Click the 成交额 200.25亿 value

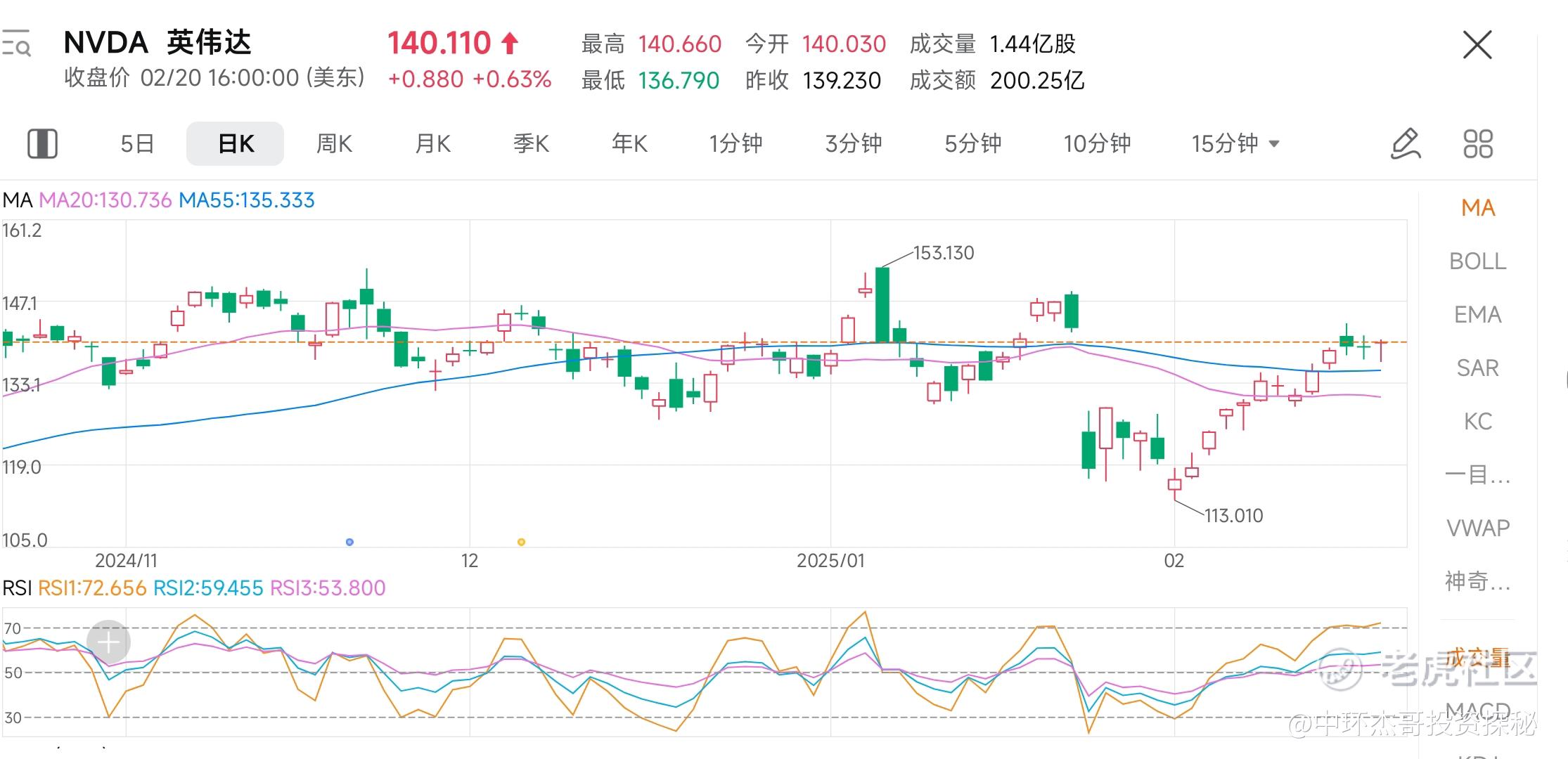pos(1037,81)
